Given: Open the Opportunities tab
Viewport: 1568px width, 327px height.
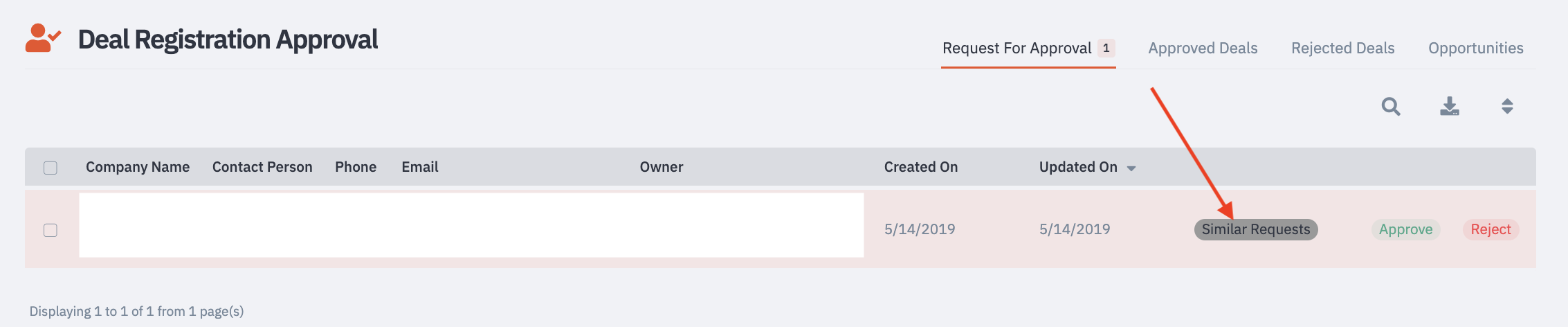Looking at the screenshot, I should pyautogui.click(x=1476, y=48).
